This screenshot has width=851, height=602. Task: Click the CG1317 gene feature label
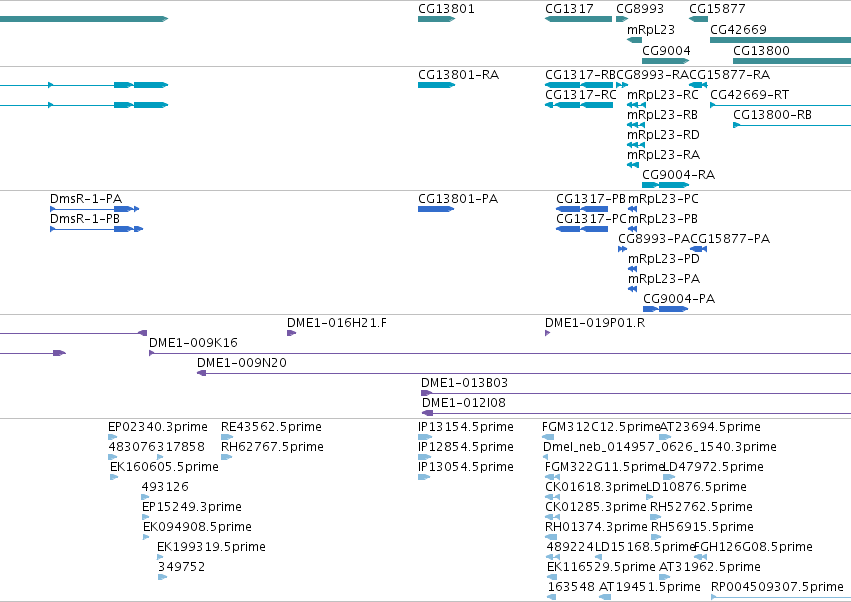pyautogui.click(x=569, y=9)
